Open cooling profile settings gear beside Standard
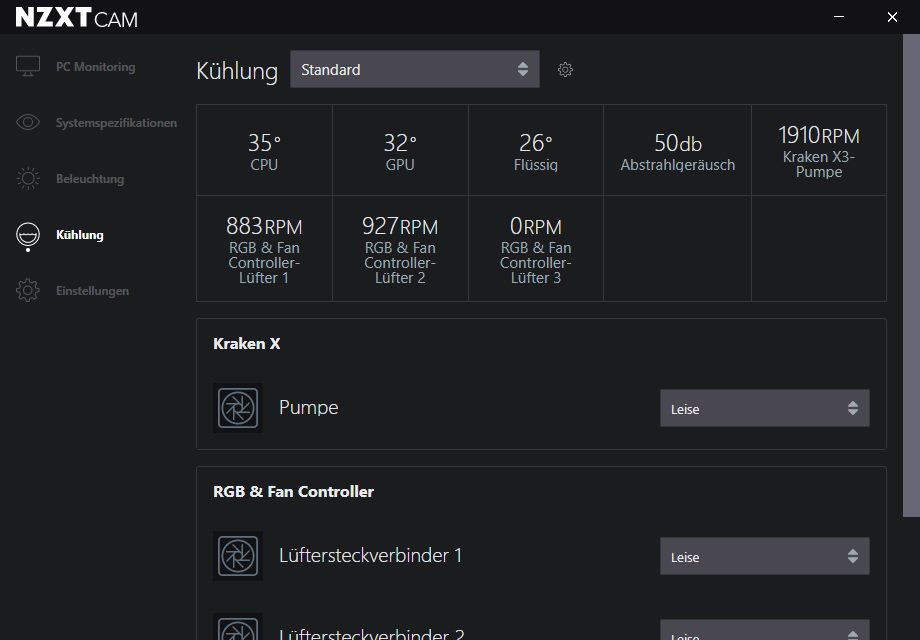This screenshot has width=920, height=640. (565, 70)
